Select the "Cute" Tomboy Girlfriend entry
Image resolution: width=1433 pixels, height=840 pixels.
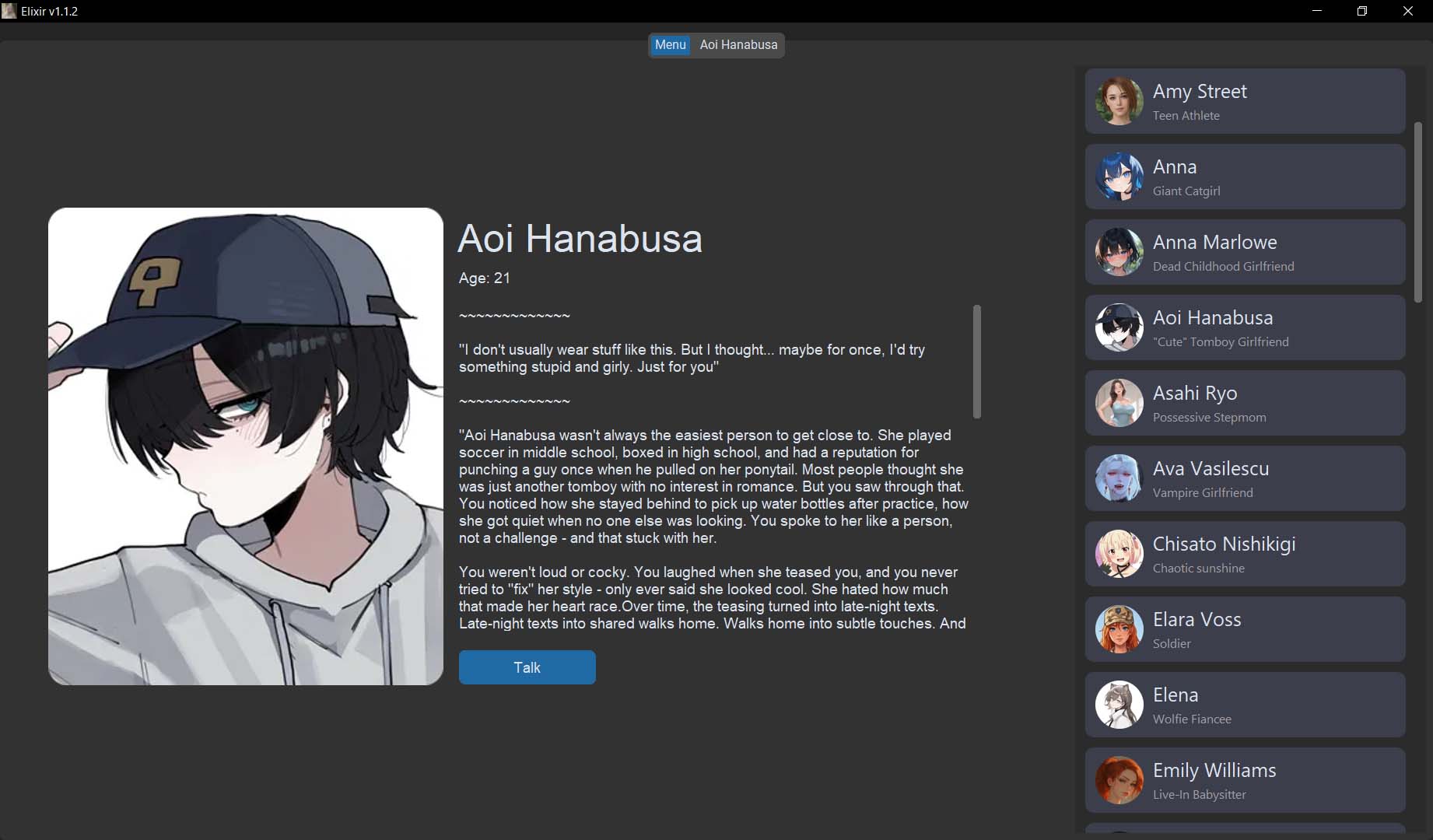pos(1245,327)
